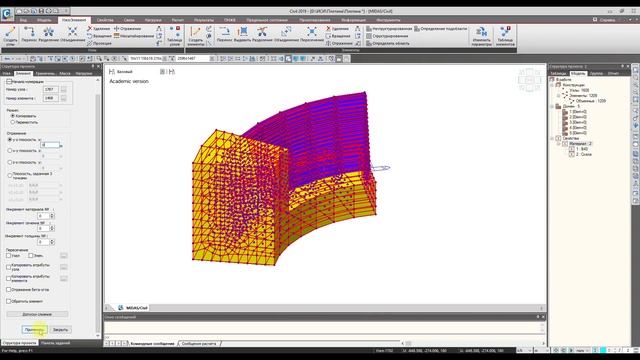640x360 pixels.
Task: Click the Structured mesh (Структурированная) icon
Action: [x=369, y=36]
